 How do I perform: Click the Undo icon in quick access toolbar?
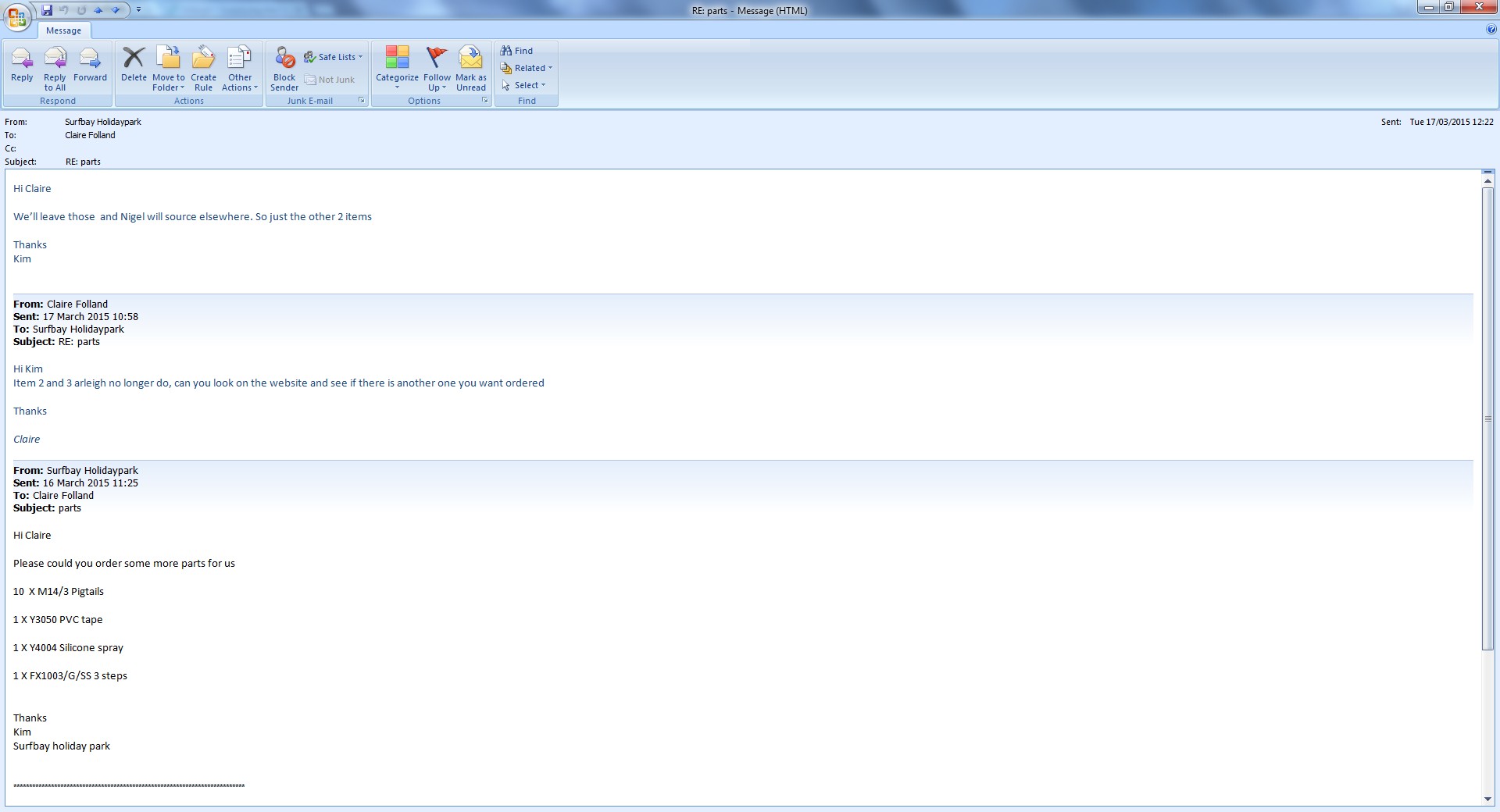tap(64, 10)
